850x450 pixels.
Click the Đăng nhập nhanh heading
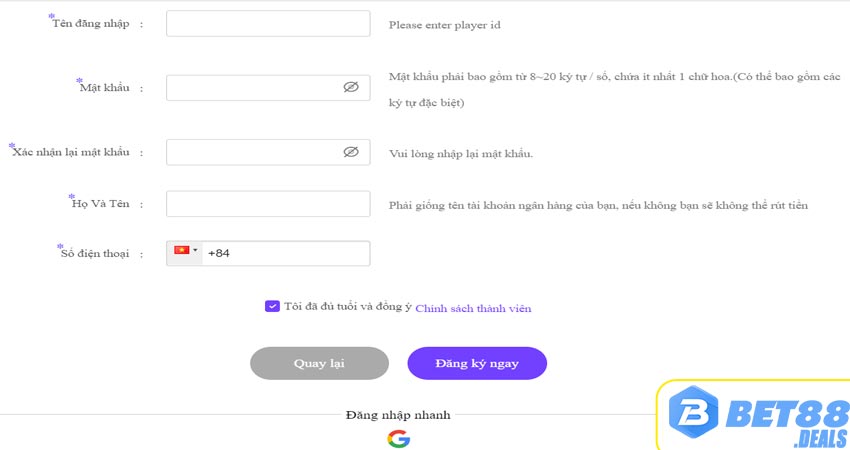pos(398,415)
